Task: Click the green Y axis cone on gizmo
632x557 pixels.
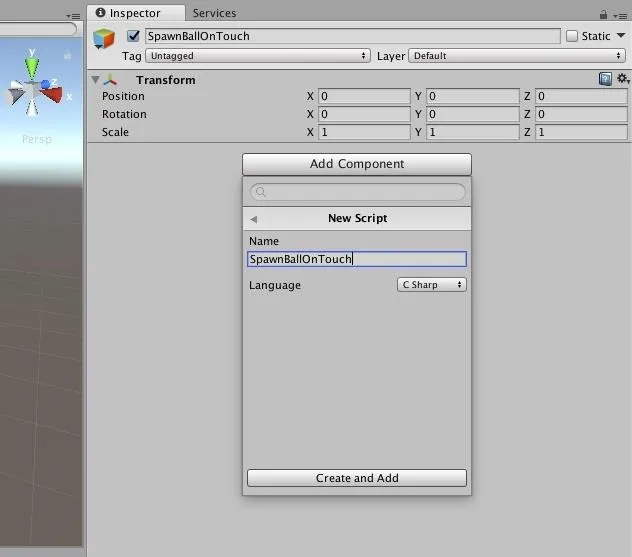Action: coord(32,67)
